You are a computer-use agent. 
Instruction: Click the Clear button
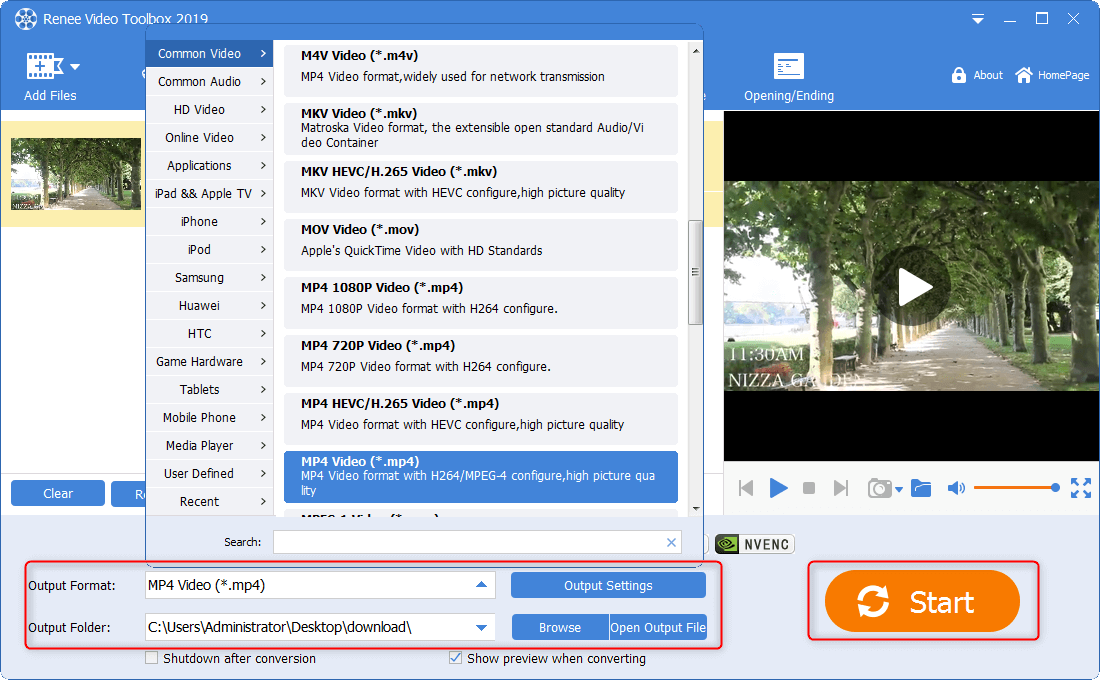click(x=58, y=493)
